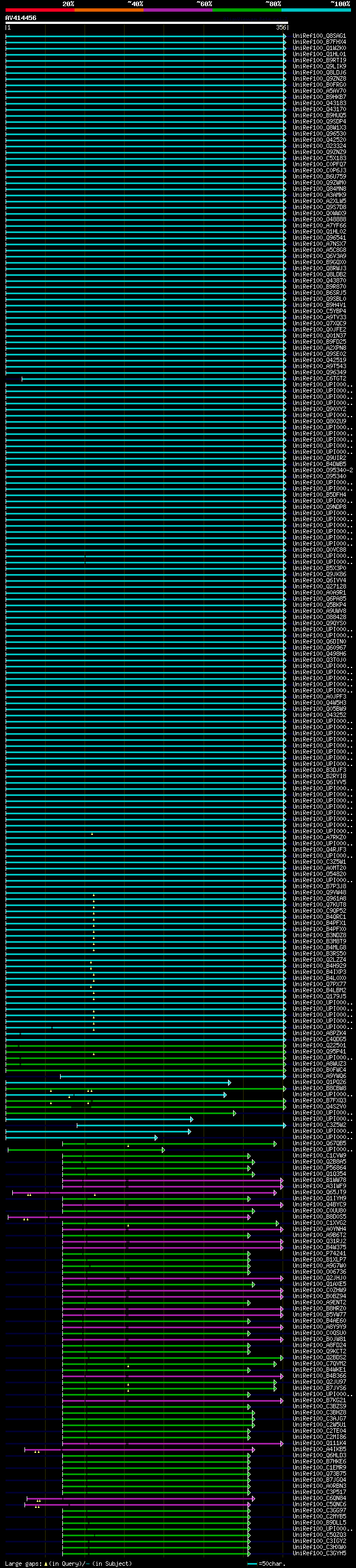Select the UniRef100_Q67QB5 label
This screenshot has height=1568, width=356.
319,1143
